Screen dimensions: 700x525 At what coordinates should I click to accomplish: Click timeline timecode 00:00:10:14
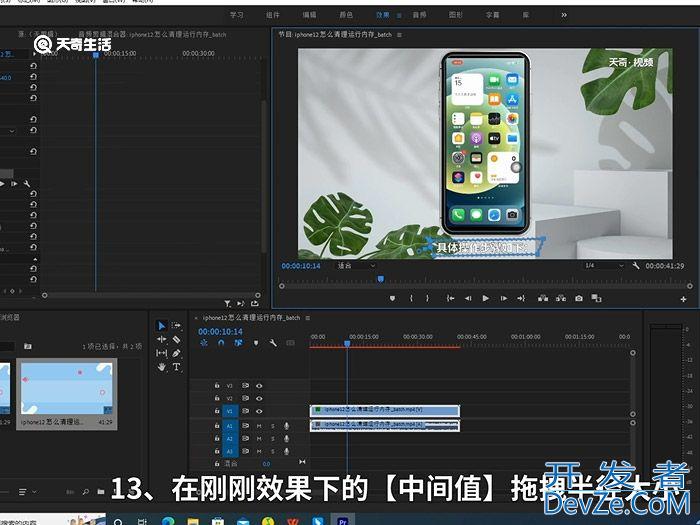[221, 331]
